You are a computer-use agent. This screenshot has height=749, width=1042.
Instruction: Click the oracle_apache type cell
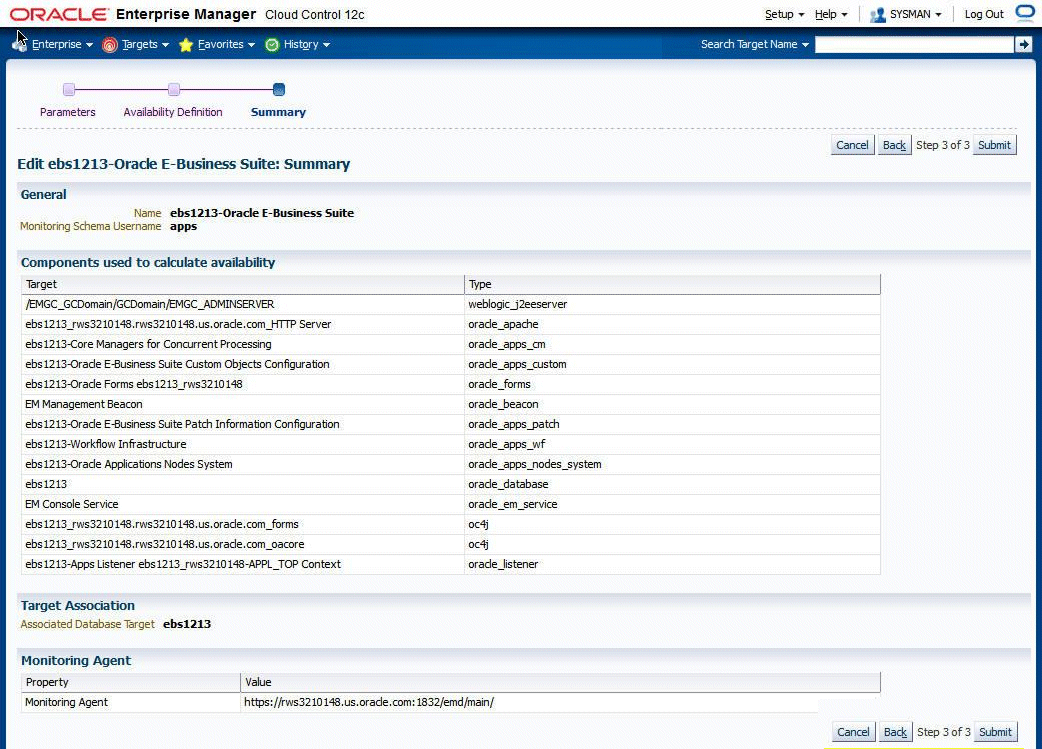tap(673, 324)
